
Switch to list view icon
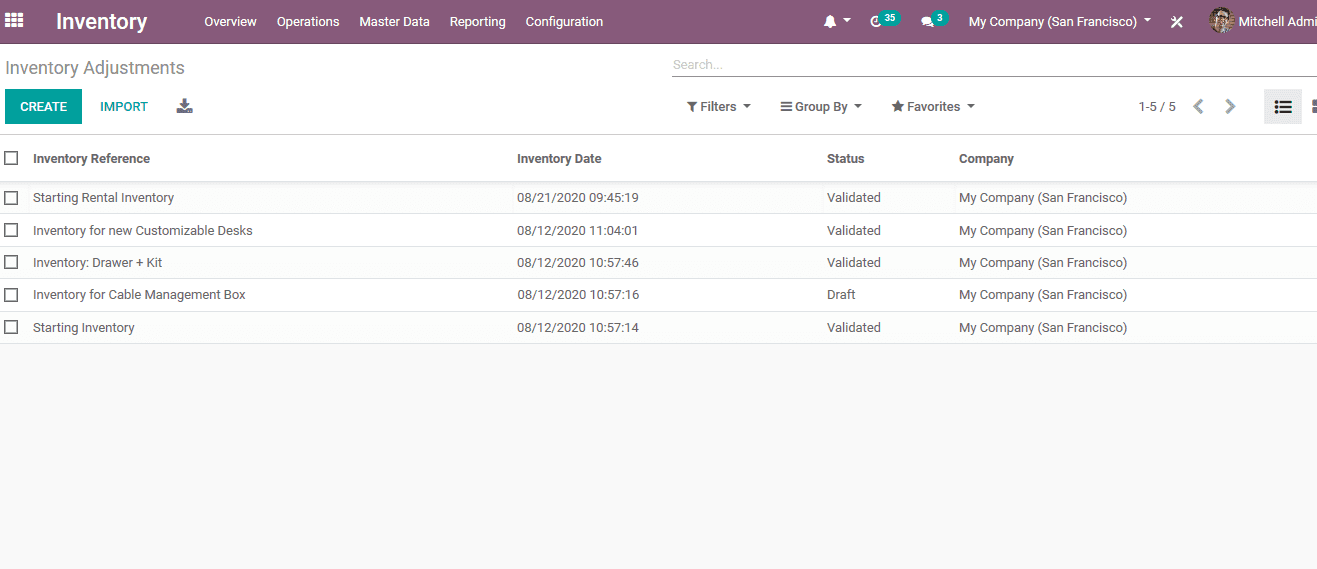[x=1283, y=106]
